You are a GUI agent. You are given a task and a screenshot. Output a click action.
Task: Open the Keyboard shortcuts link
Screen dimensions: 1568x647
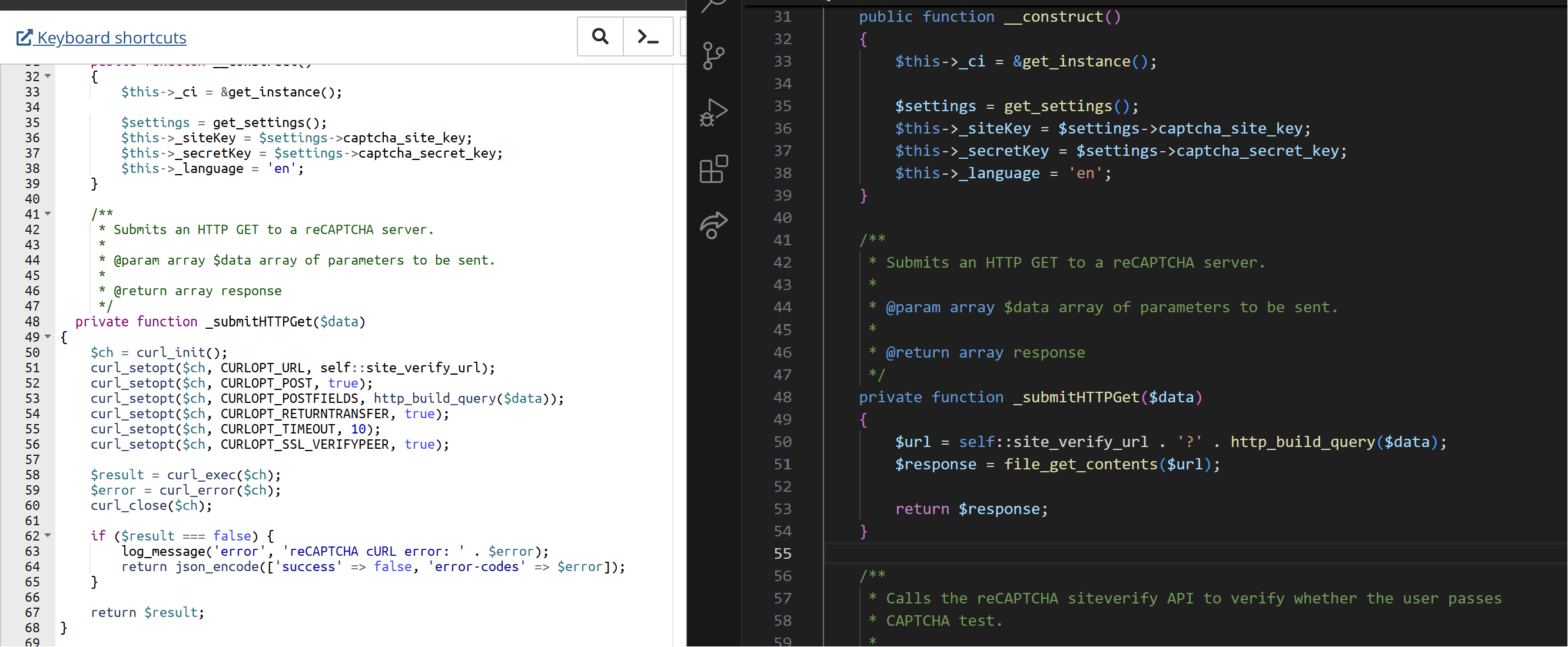pos(101,38)
